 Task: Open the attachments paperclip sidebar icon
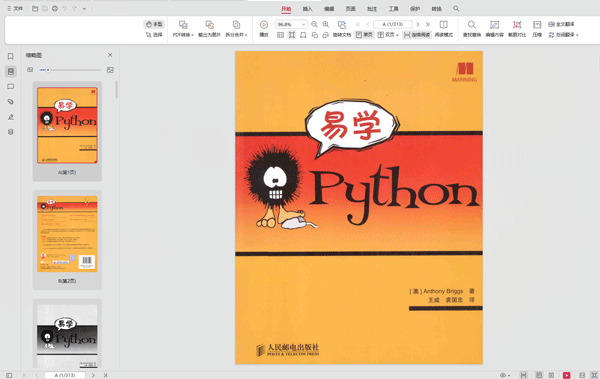(x=11, y=101)
